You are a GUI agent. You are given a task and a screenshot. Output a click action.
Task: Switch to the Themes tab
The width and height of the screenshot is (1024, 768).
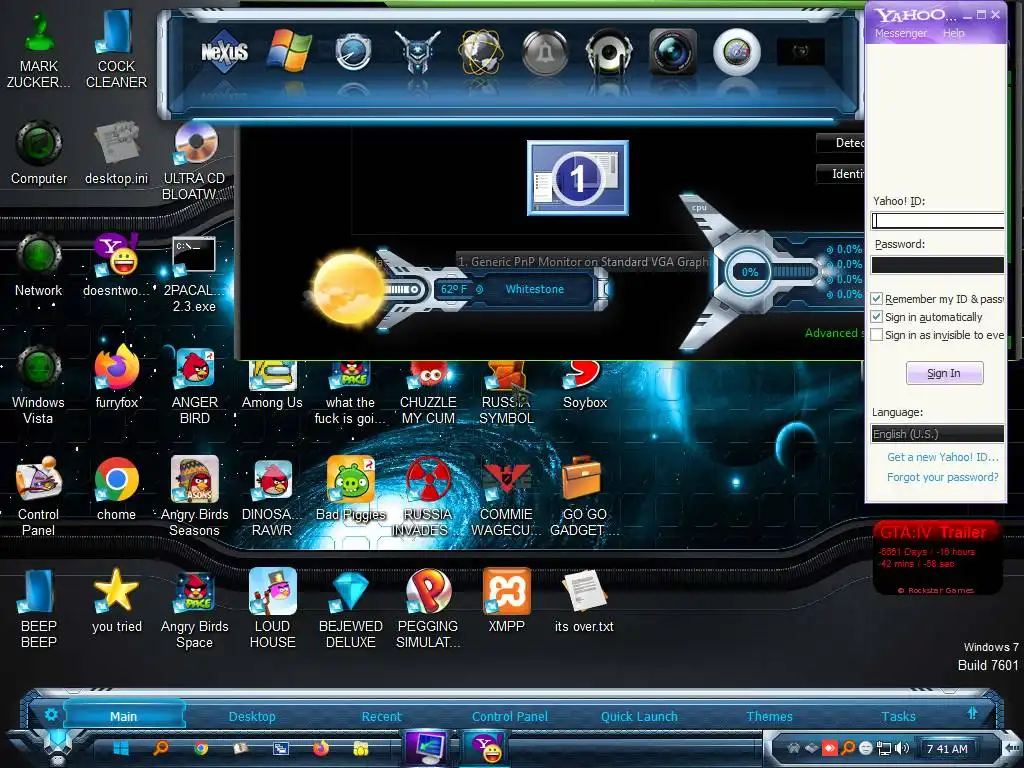(x=769, y=716)
